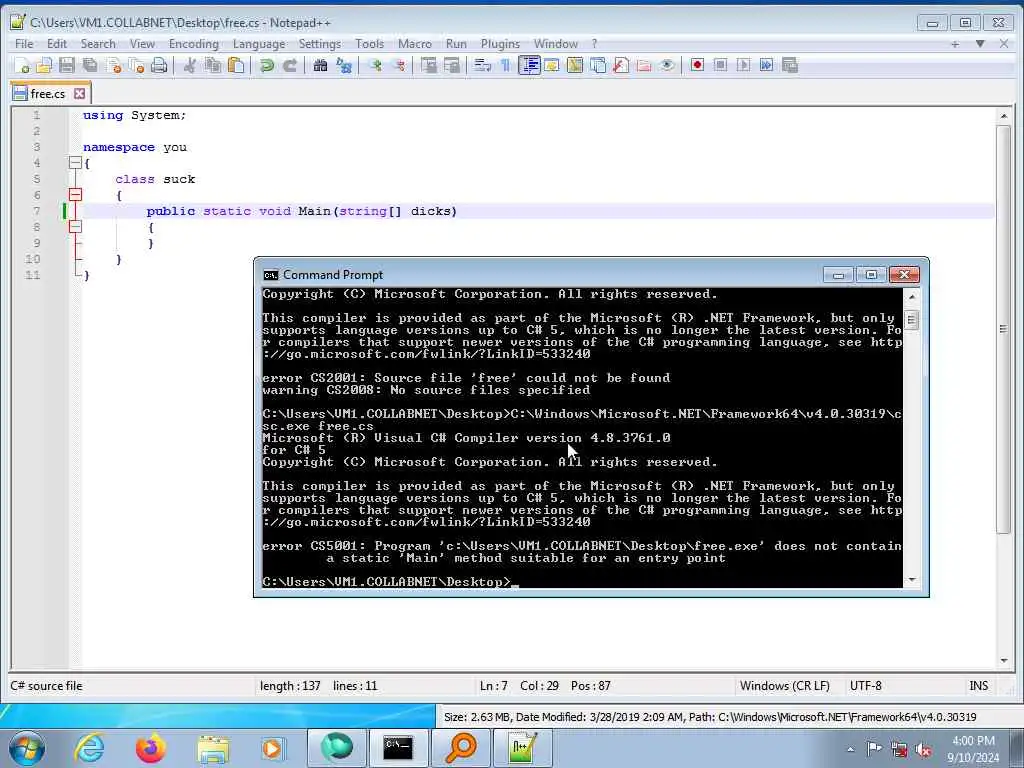Screen dimensions: 1024x768
Task: Collapse the class fold marker on line 6
Action: pyautogui.click(x=75, y=195)
